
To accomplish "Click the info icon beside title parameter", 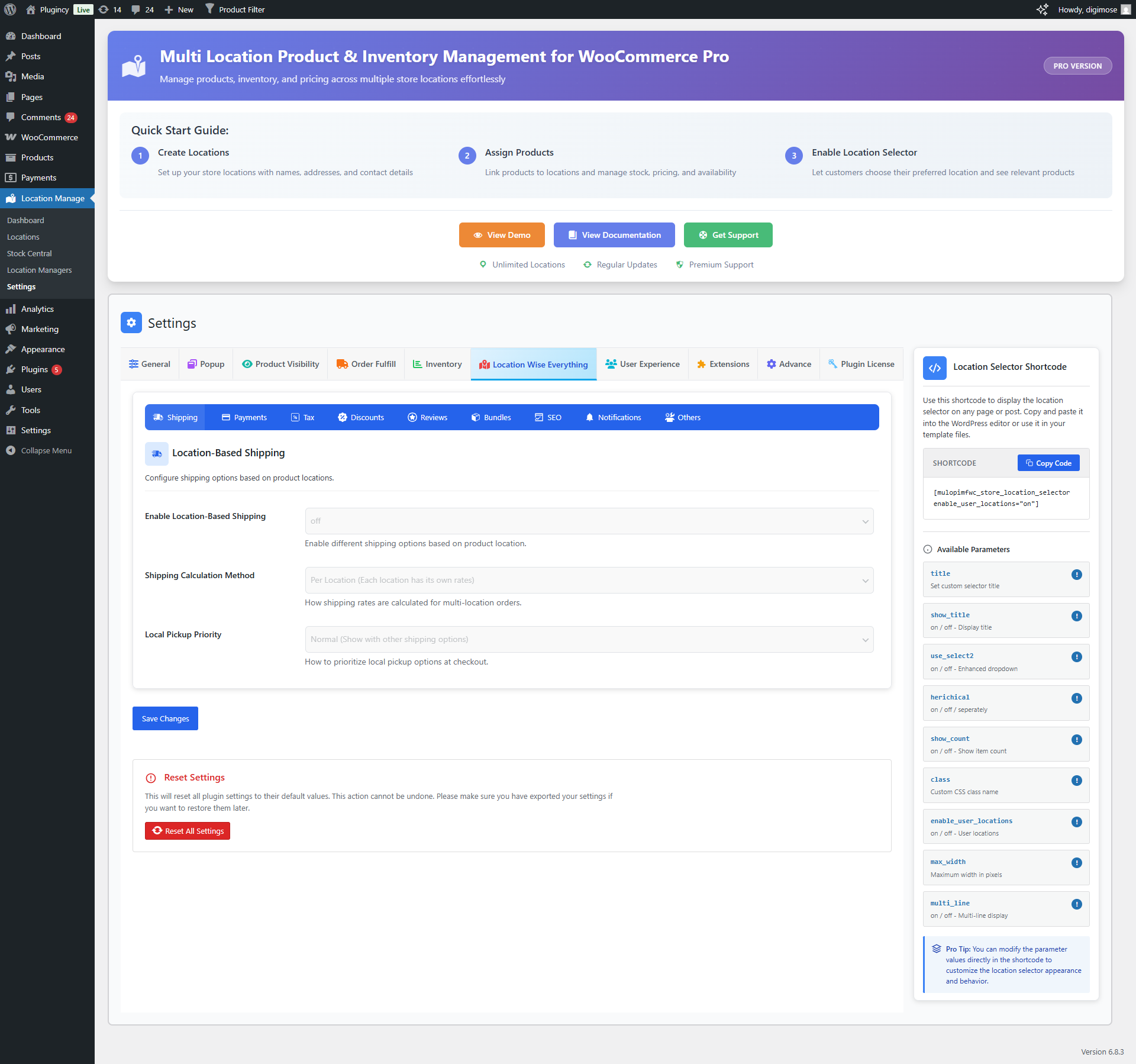I will (x=1076, y=575).
